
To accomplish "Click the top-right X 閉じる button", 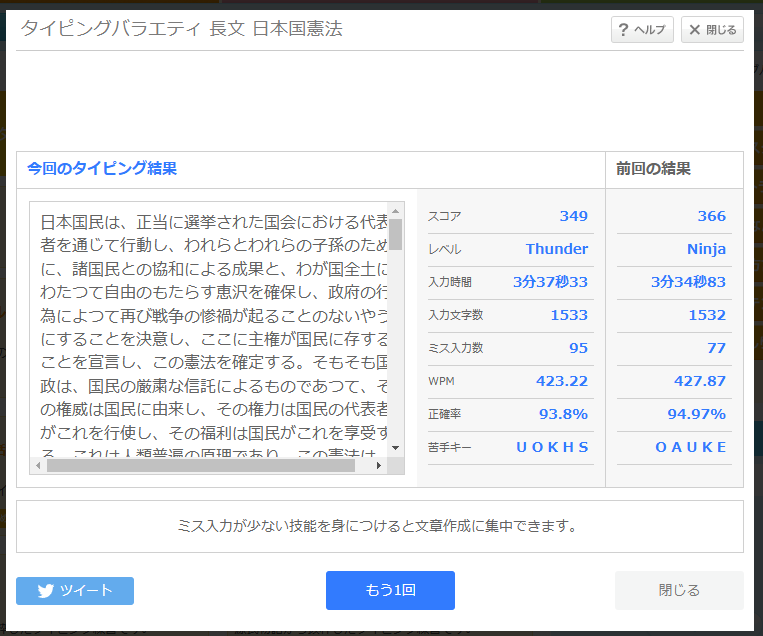I will (x=712, y=30).
